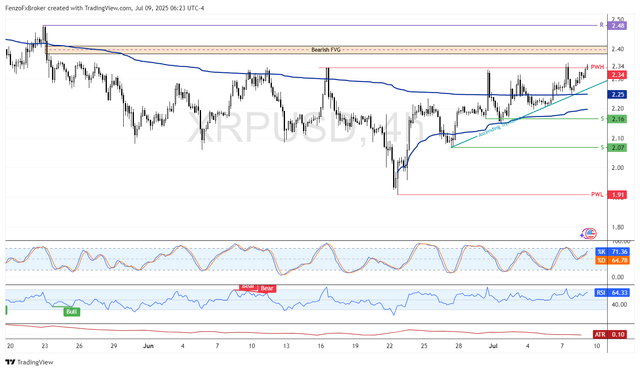Click the PWL text label

click(x=597, y=194)
